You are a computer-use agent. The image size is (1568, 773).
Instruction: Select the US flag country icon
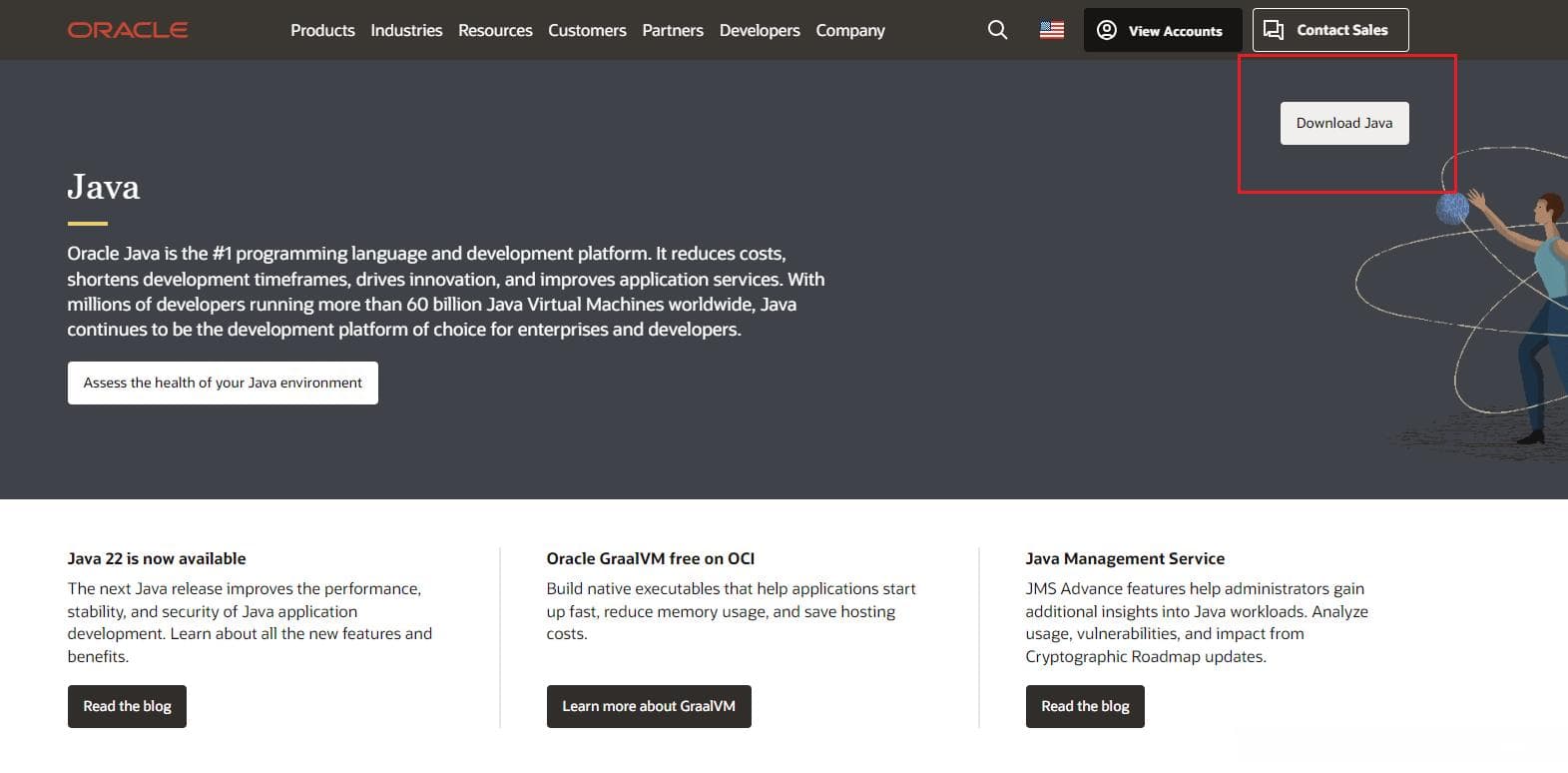point(1052,30)
